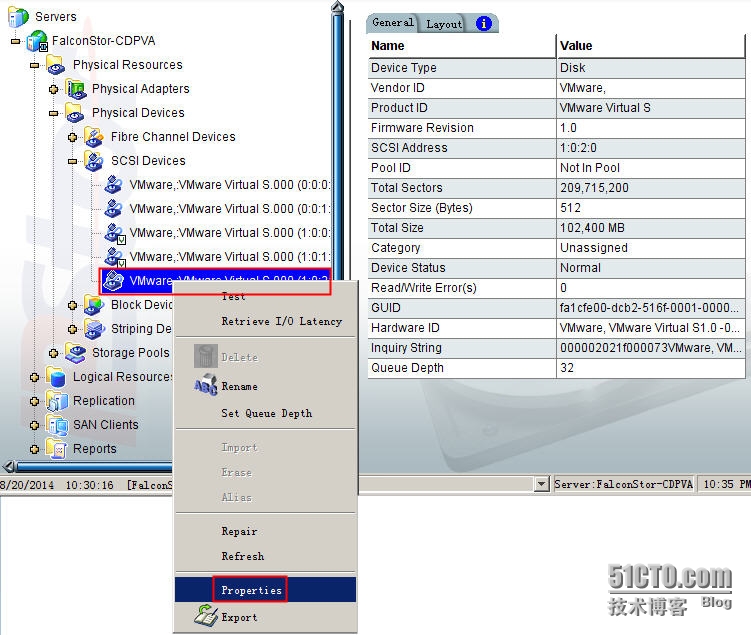Choose Repair from the context menu
This screenshot has width=751, height=635.
click(x=265, y=531)
